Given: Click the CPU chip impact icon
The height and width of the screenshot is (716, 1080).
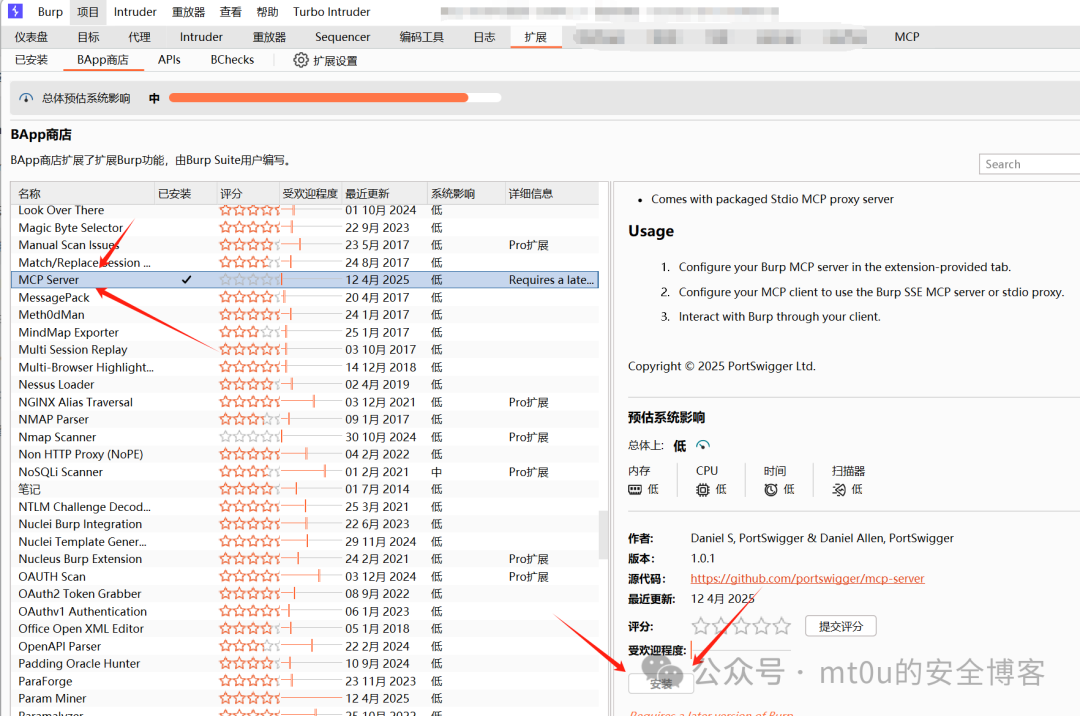Looking at the screenshot, I should tap(703, 489).
